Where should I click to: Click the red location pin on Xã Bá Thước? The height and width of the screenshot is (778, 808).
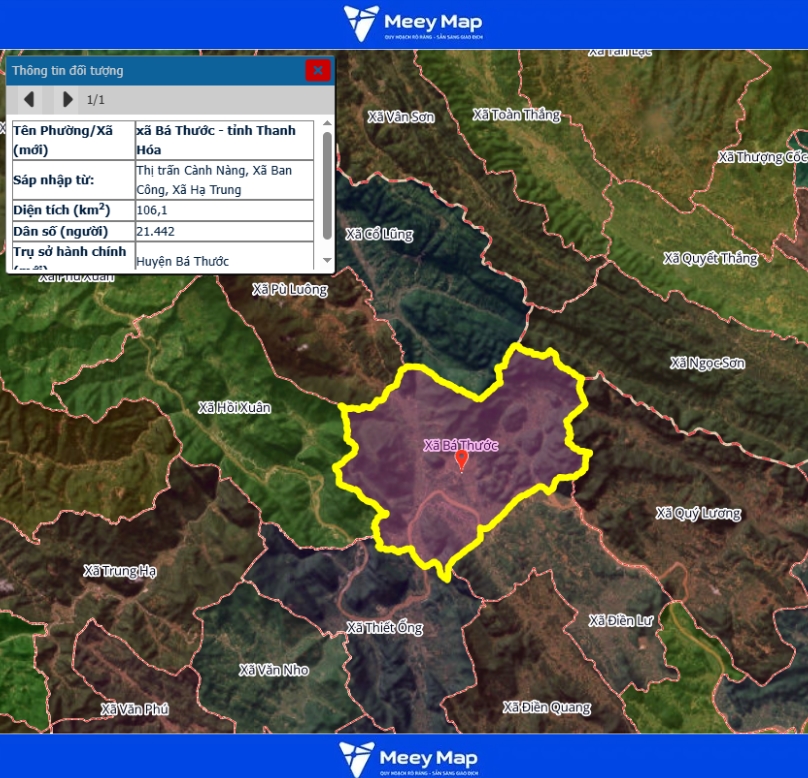(461, 459)
